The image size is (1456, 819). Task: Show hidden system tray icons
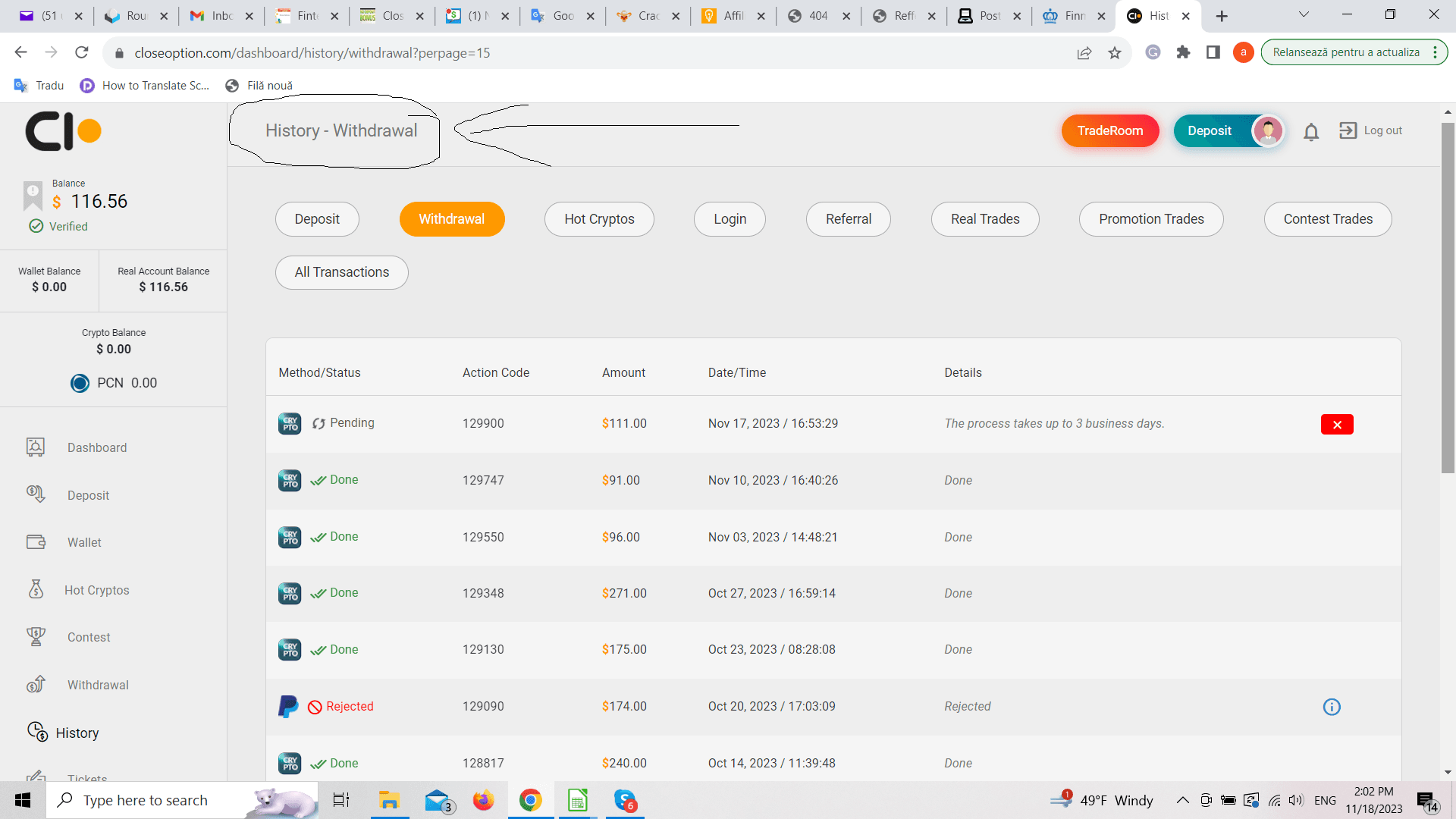pos(1182,800)
